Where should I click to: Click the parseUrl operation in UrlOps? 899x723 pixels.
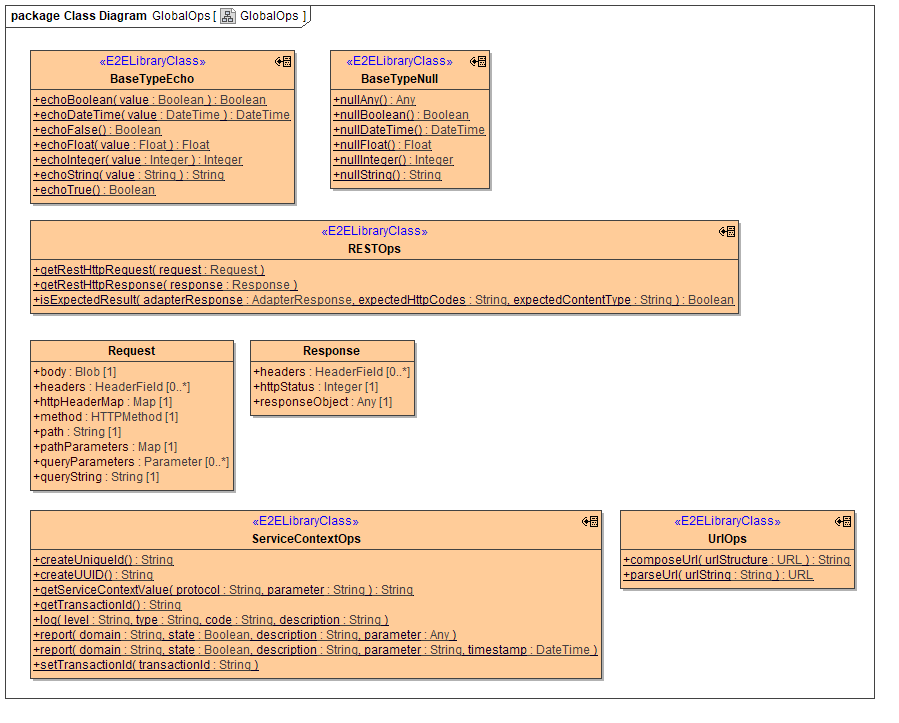718,575
